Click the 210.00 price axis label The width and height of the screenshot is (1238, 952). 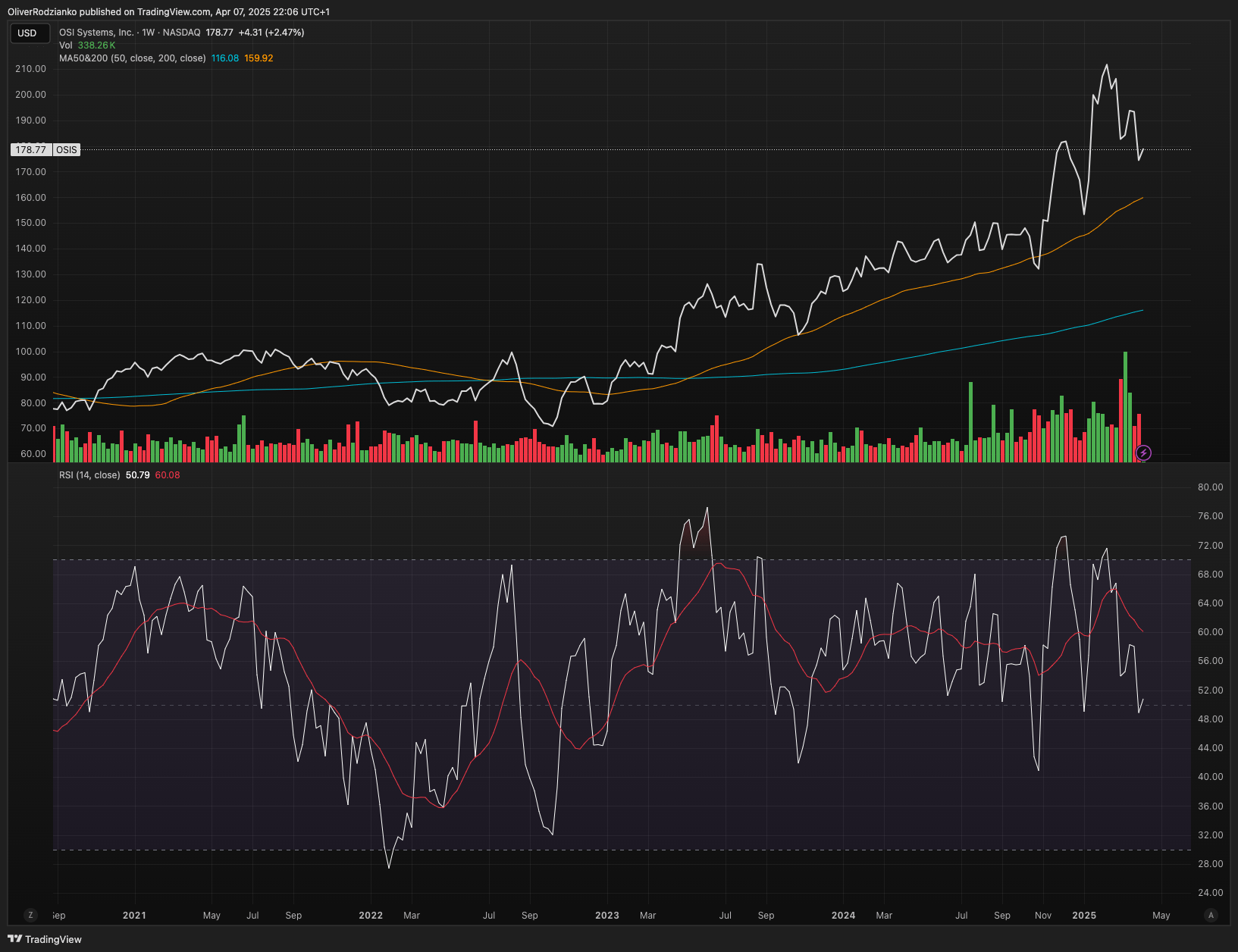(31, 69)
